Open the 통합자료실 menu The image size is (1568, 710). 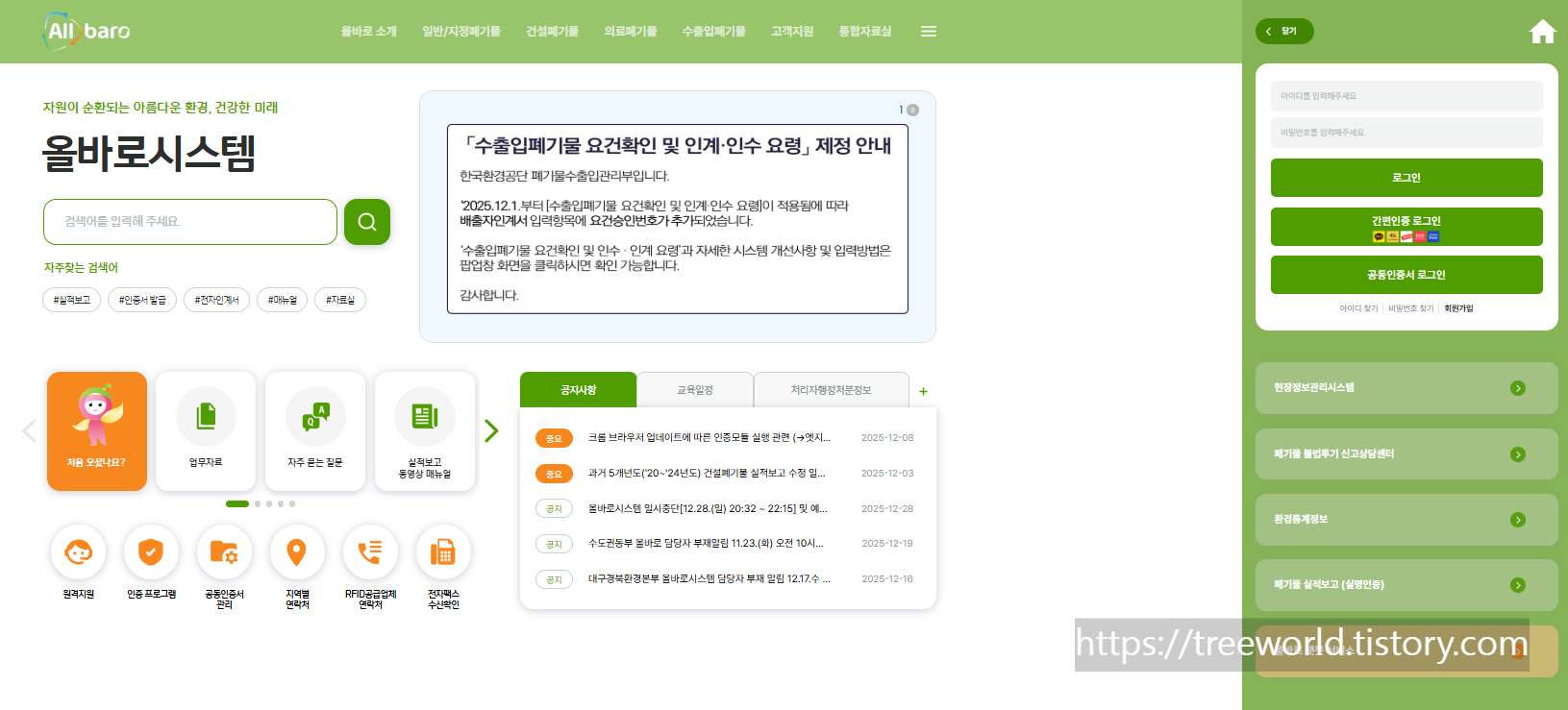865,32
